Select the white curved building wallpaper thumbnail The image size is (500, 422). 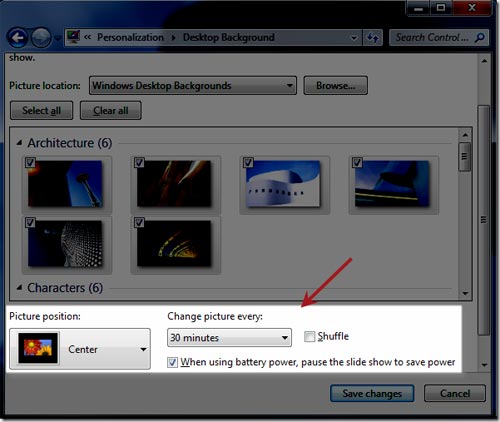(x=283, y=184)
